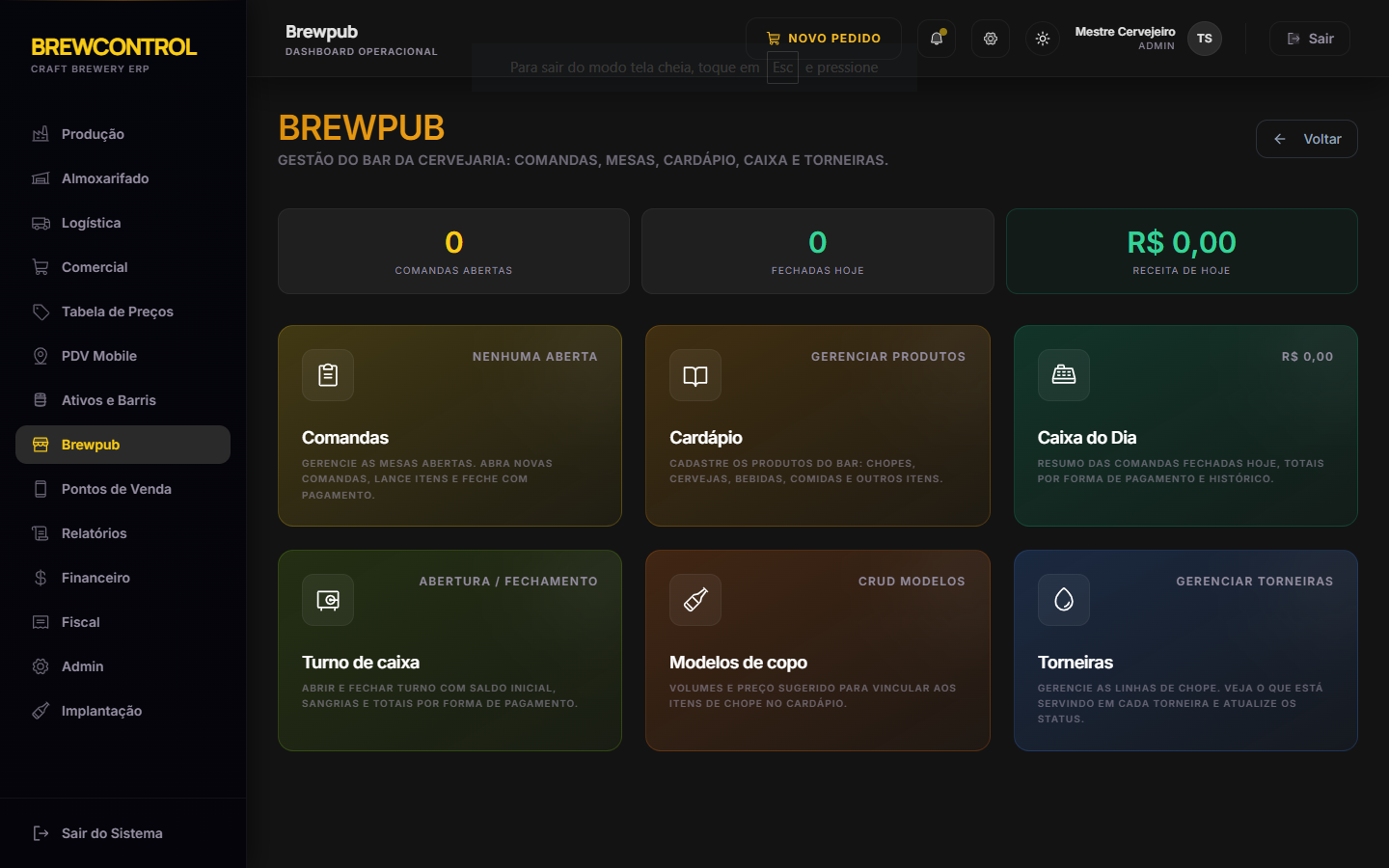The image size is (1389, 868).
Task: Click the CRUD MODELOS label
Action: (912, 582)
